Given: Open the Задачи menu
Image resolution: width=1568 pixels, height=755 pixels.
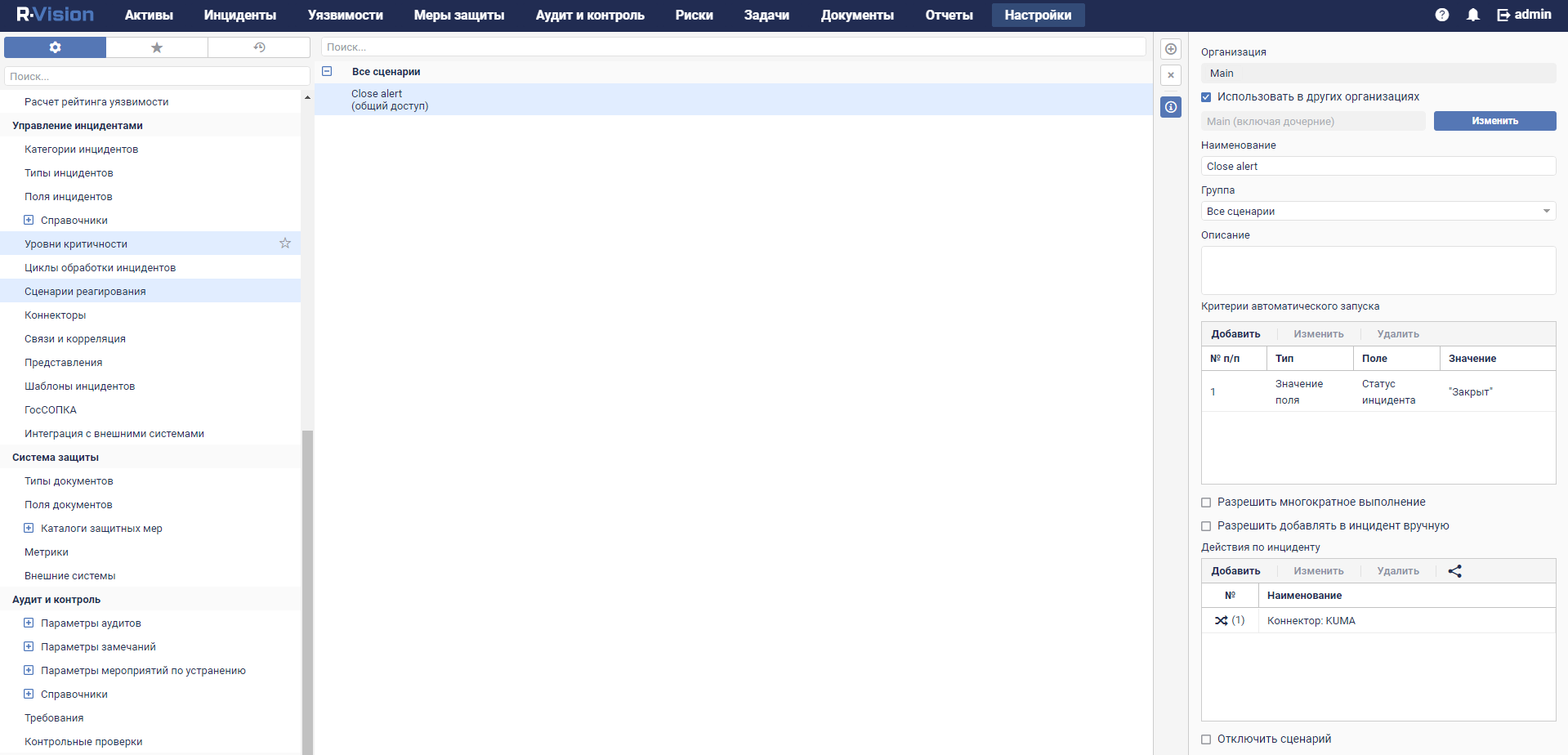Looking at the screenshot, I should click(766, 16).
